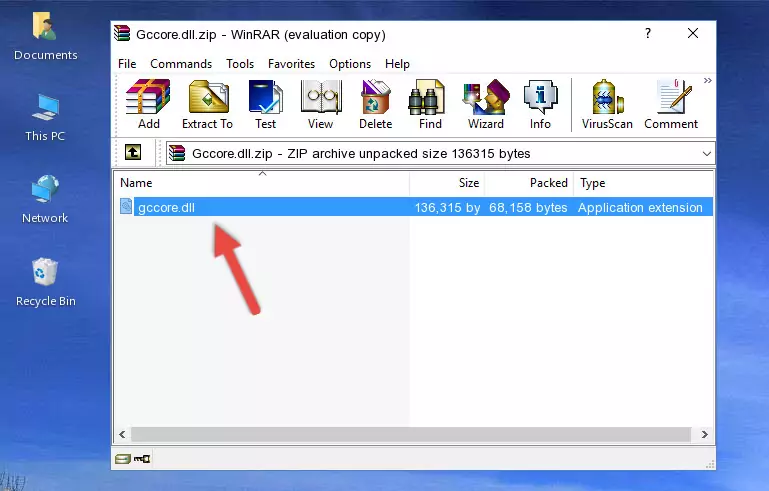Start VirusScan on the archive

pos(607,104)
